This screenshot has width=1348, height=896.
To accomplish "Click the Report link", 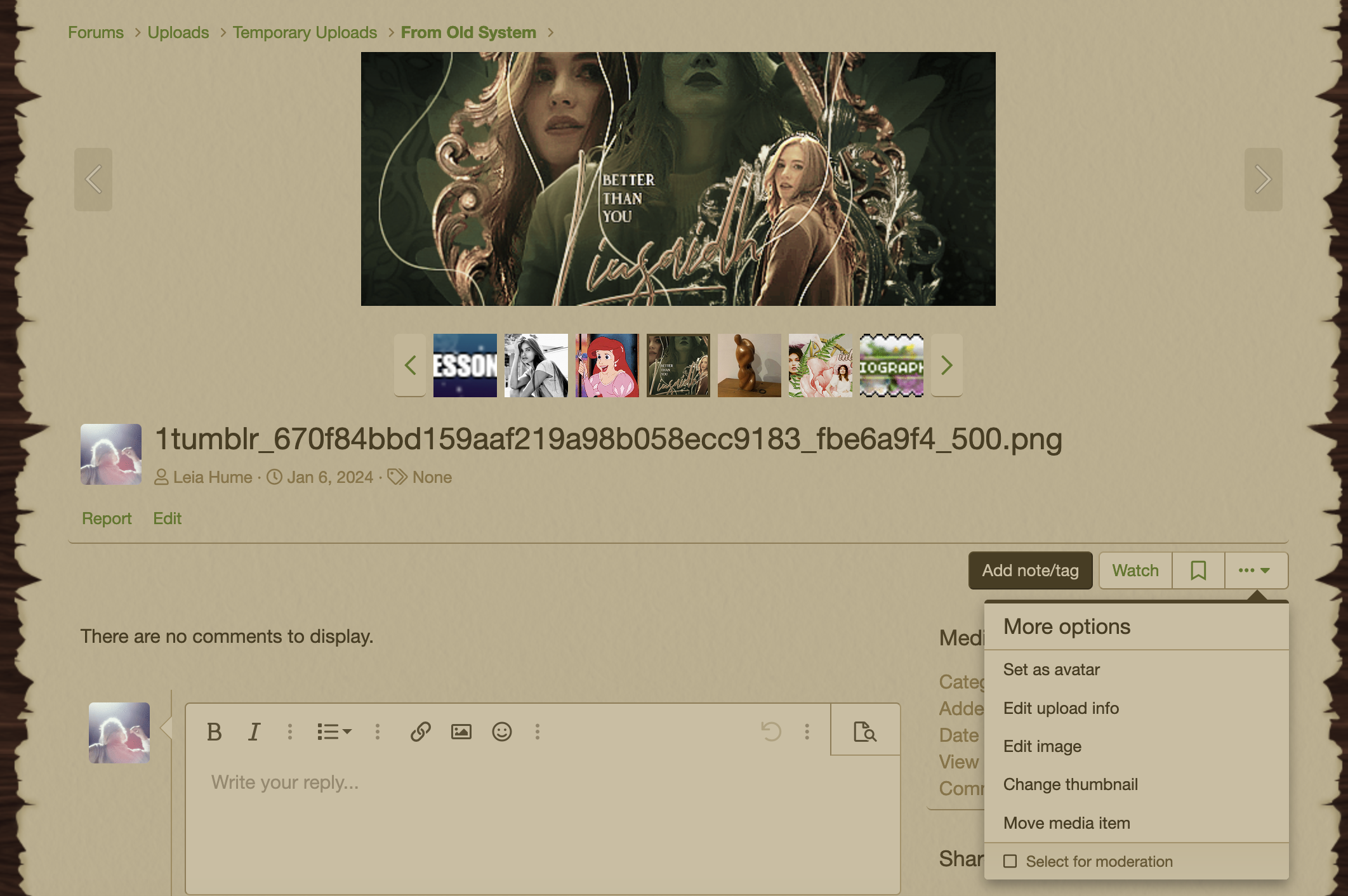I will coord(107,518).
